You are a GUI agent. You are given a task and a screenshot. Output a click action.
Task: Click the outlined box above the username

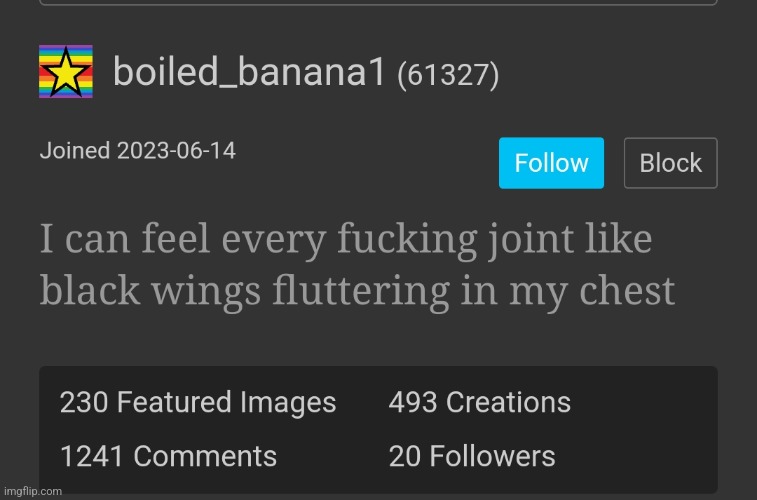378,3
